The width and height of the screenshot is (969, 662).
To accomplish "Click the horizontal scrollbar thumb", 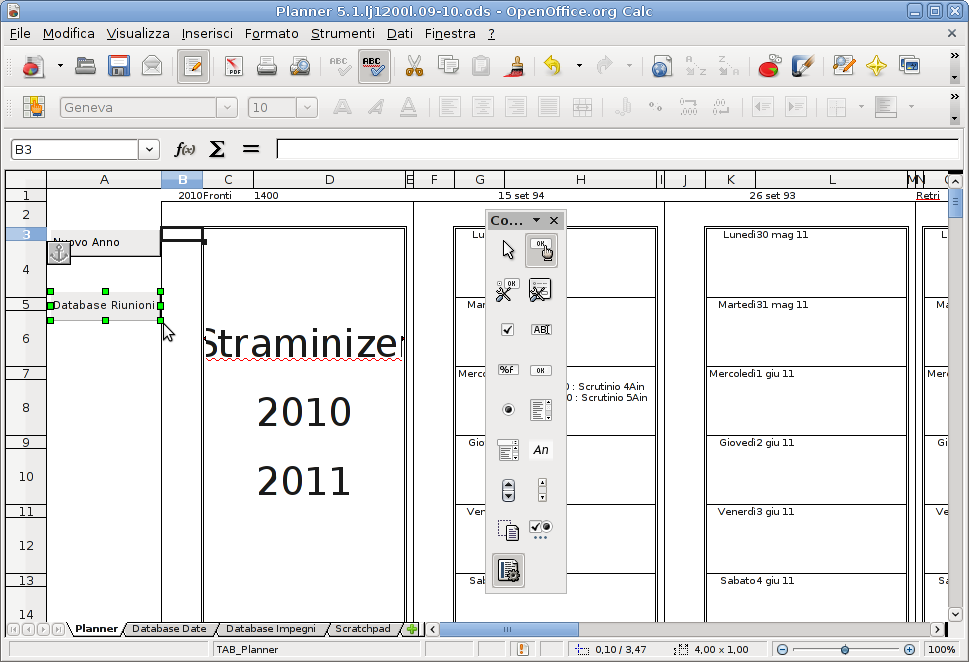I will (509, 629).
